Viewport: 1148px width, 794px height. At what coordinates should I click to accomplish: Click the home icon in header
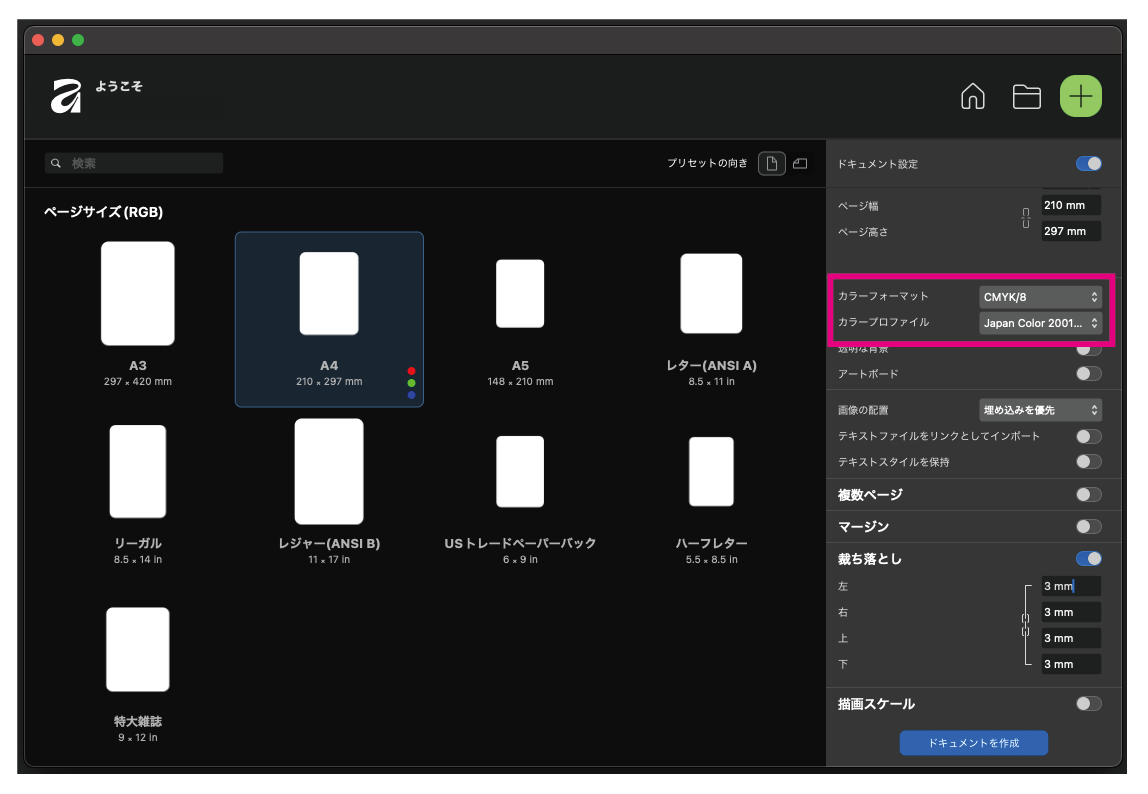[x=972, y=96]
